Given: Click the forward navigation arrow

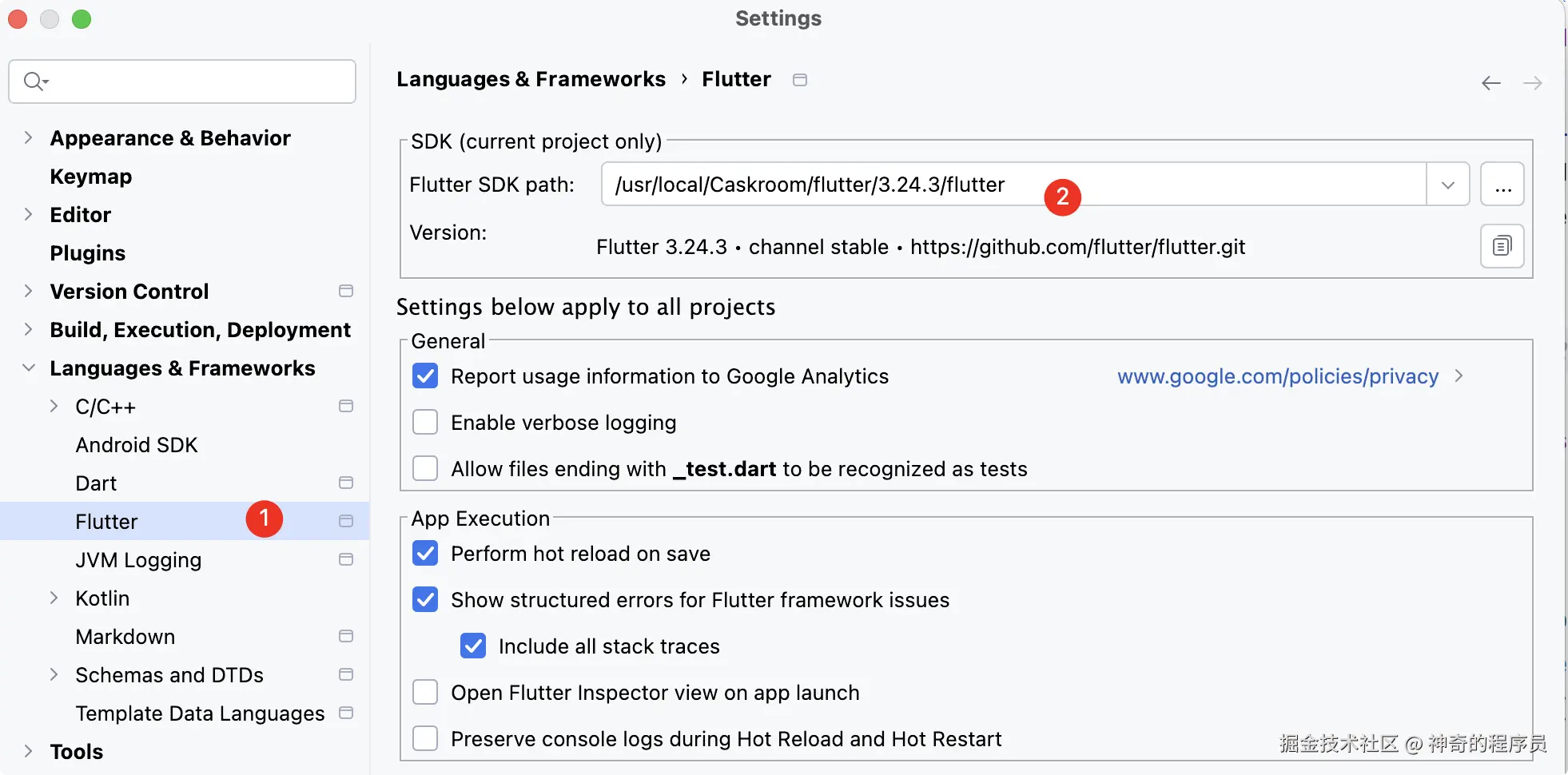Looking at the screenshot, I should coord(1532,83).
